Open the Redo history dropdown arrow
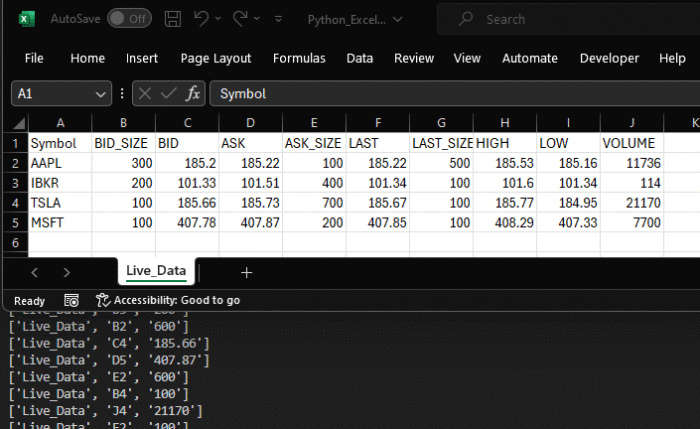The image size is (700, 429). pyautogui.click(x=257, y=19)
